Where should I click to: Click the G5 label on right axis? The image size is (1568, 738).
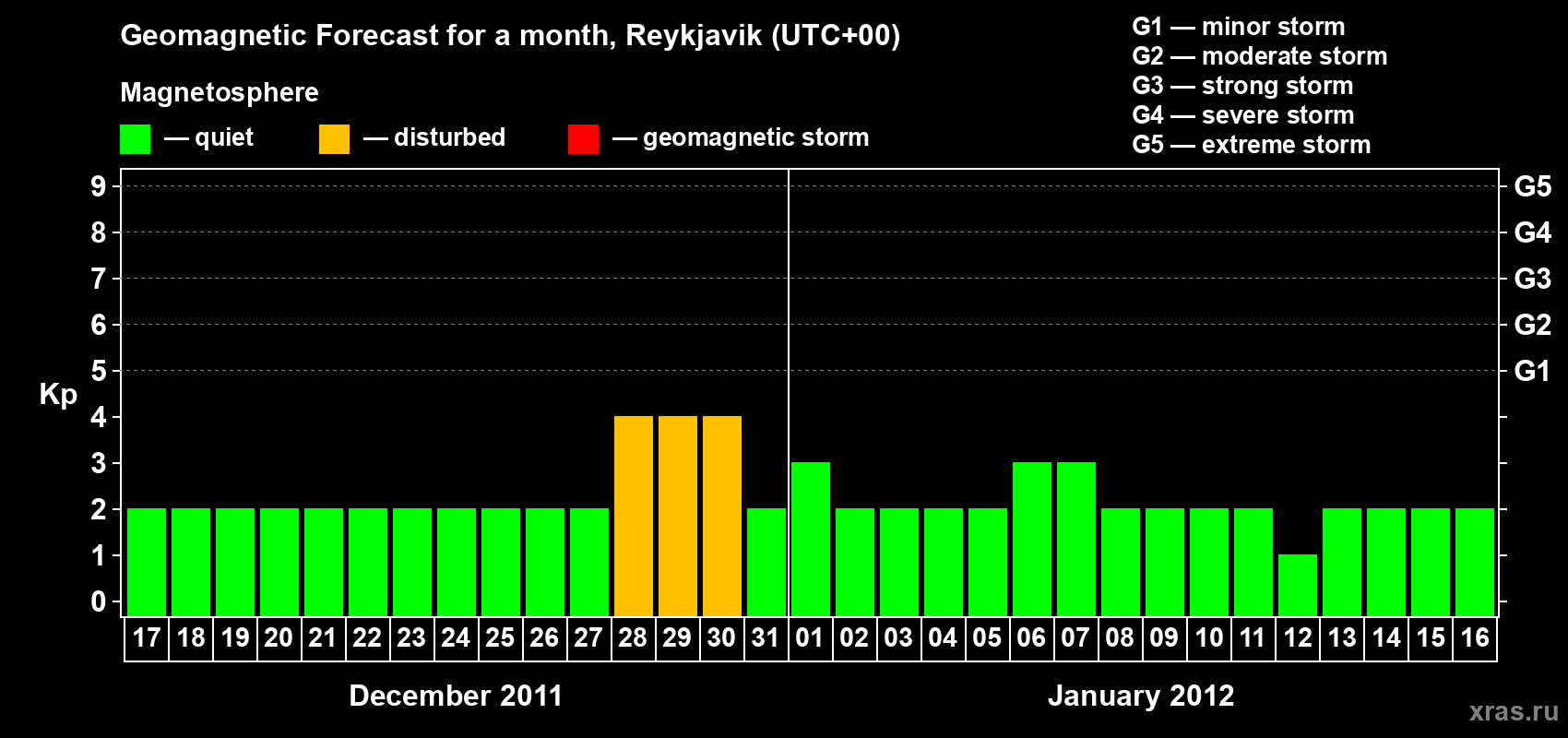[x=1533, y=186]
